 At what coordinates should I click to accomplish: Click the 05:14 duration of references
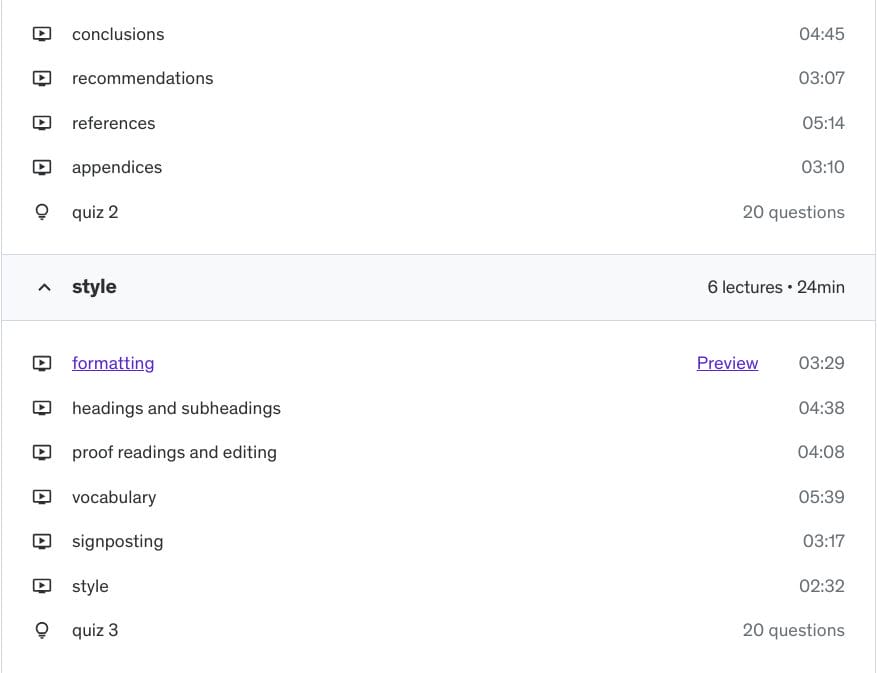point(822,123)
